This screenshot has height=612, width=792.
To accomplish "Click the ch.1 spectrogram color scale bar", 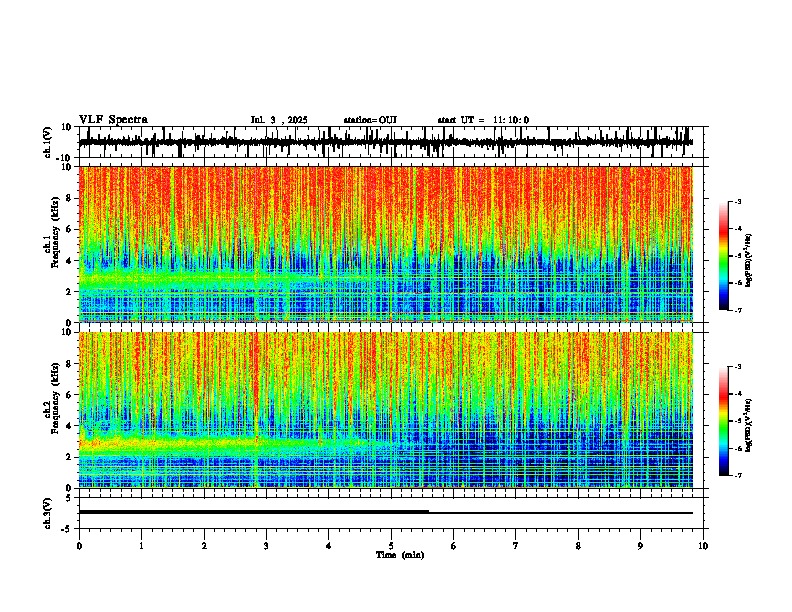I will click(724, 256).
